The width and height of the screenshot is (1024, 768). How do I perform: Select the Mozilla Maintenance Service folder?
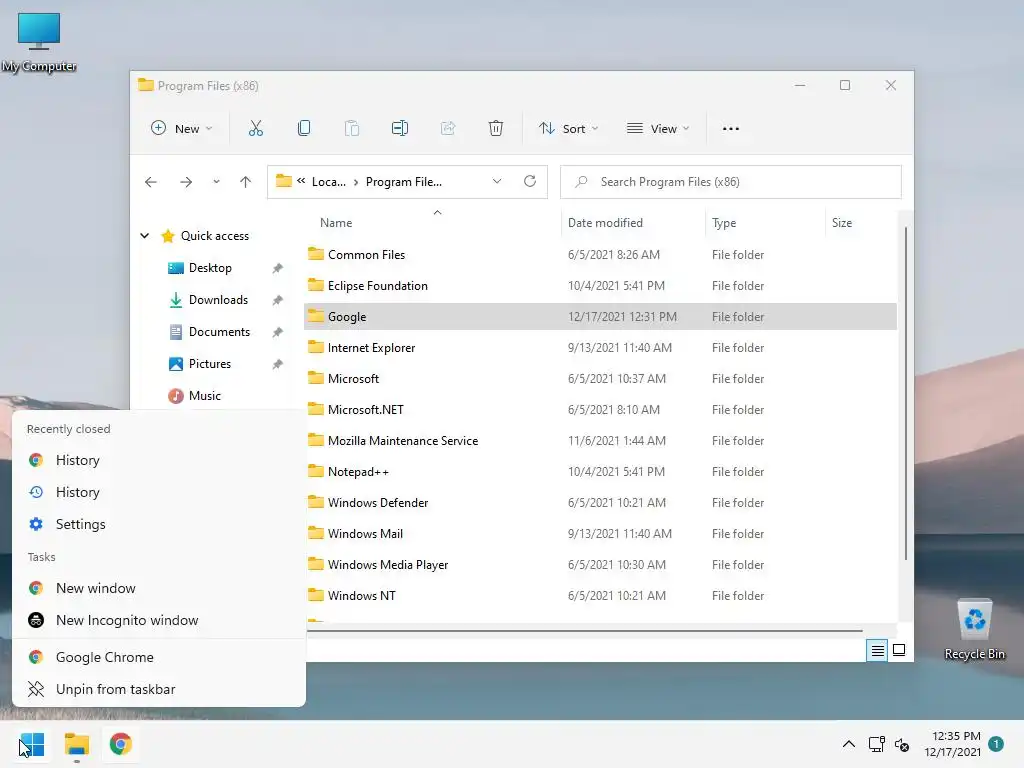pos(600,441)
